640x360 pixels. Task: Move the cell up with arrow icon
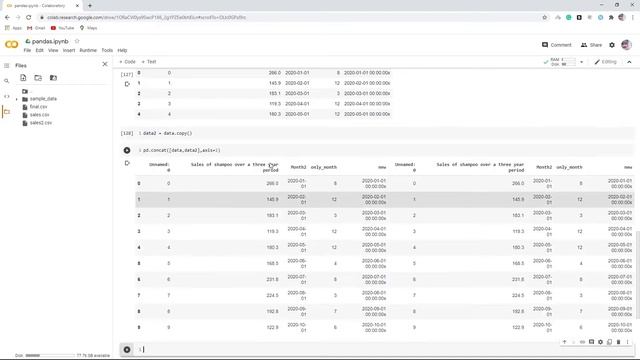point(564,342)
